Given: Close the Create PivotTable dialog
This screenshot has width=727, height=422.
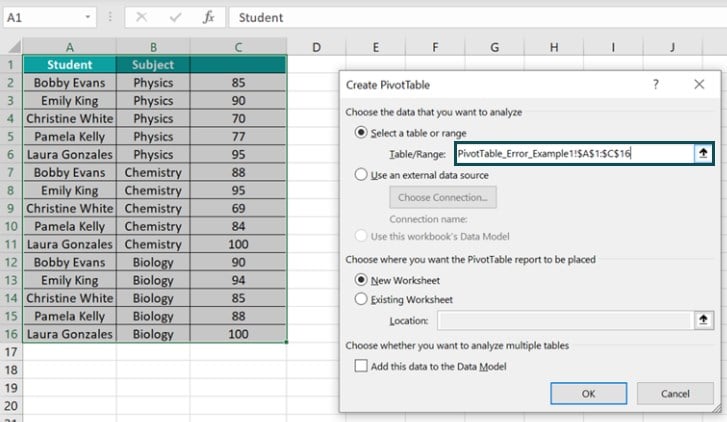Looking at the screenshot, I should (699, 84).
